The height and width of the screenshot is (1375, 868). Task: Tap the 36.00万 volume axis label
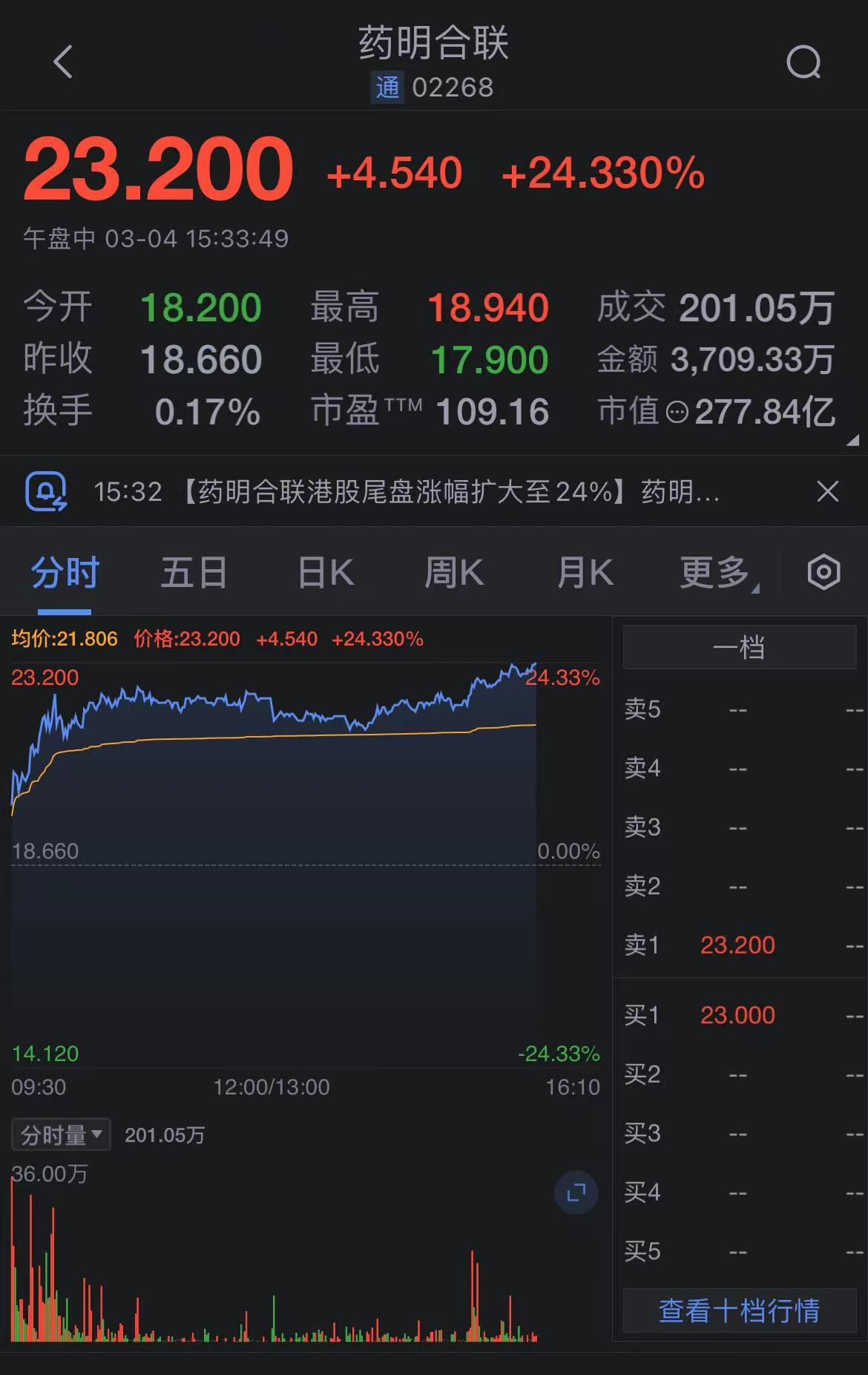click(x=50, y=1174)
